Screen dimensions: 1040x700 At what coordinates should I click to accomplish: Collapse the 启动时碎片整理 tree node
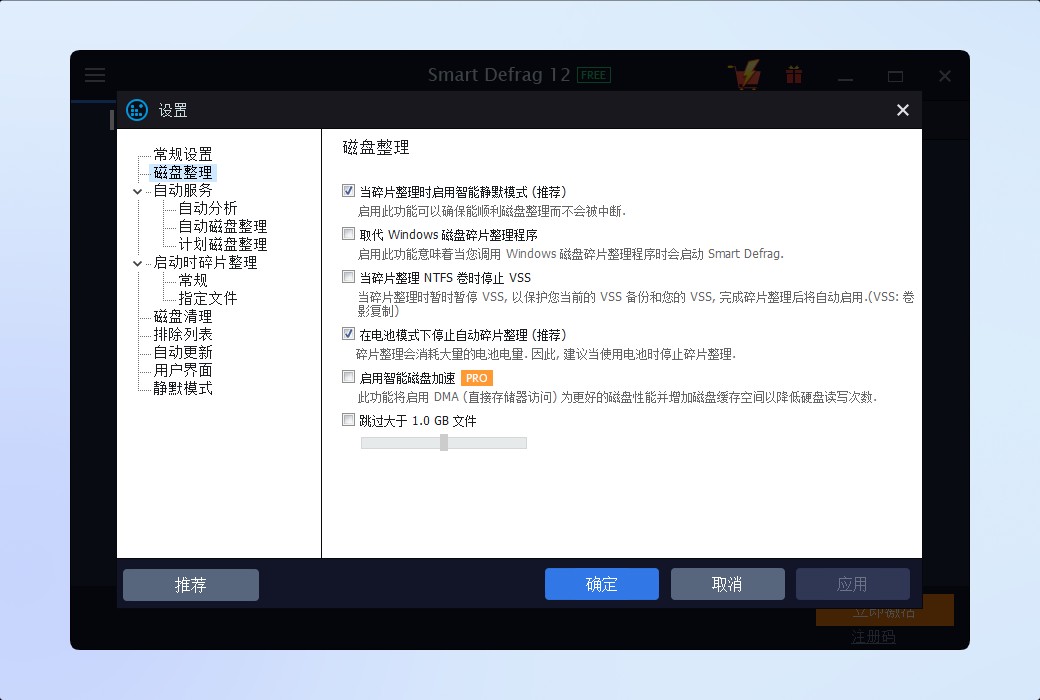(137, 263)
